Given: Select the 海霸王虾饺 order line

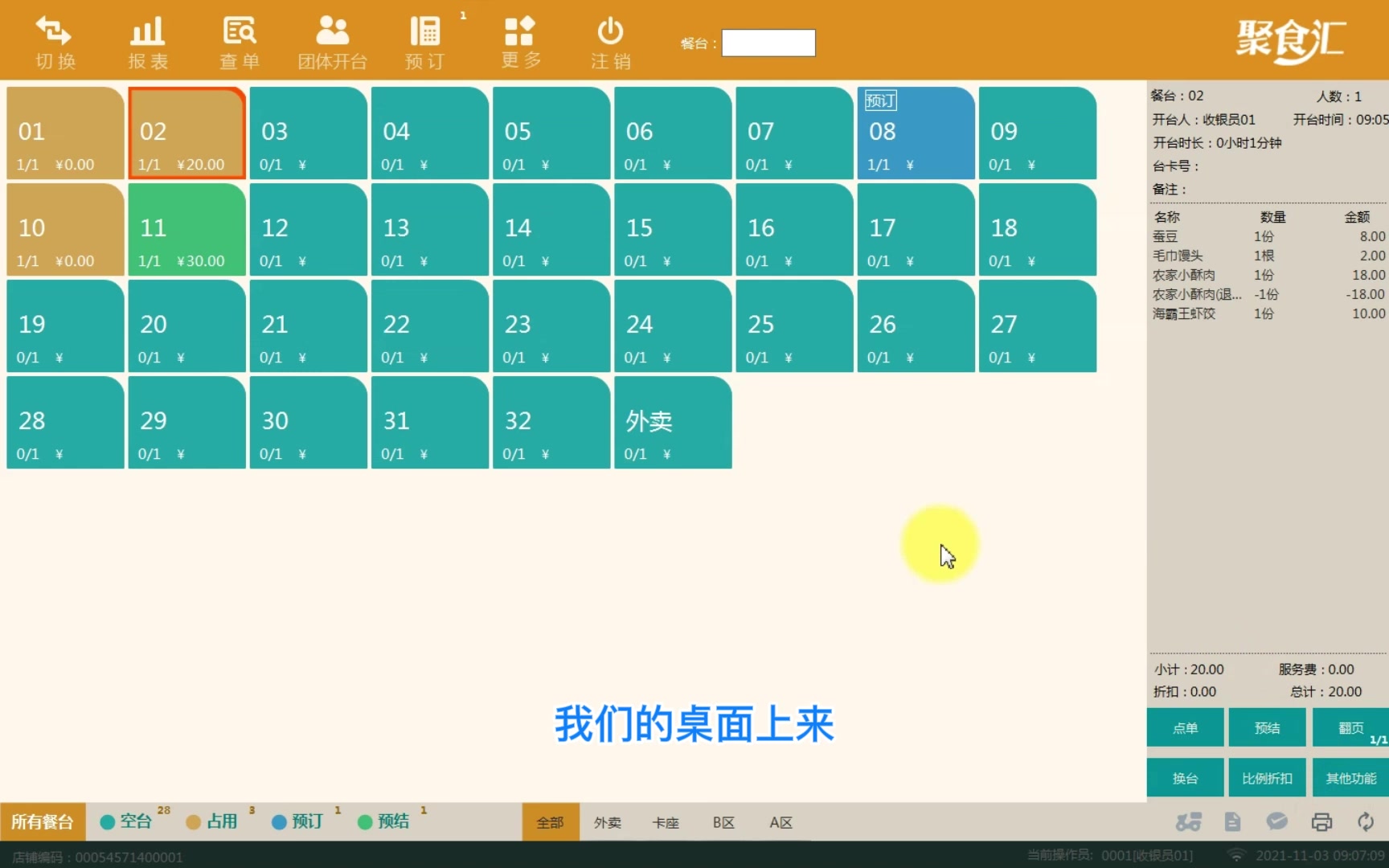Looking at the screenshot, I should pos(1268,313).
